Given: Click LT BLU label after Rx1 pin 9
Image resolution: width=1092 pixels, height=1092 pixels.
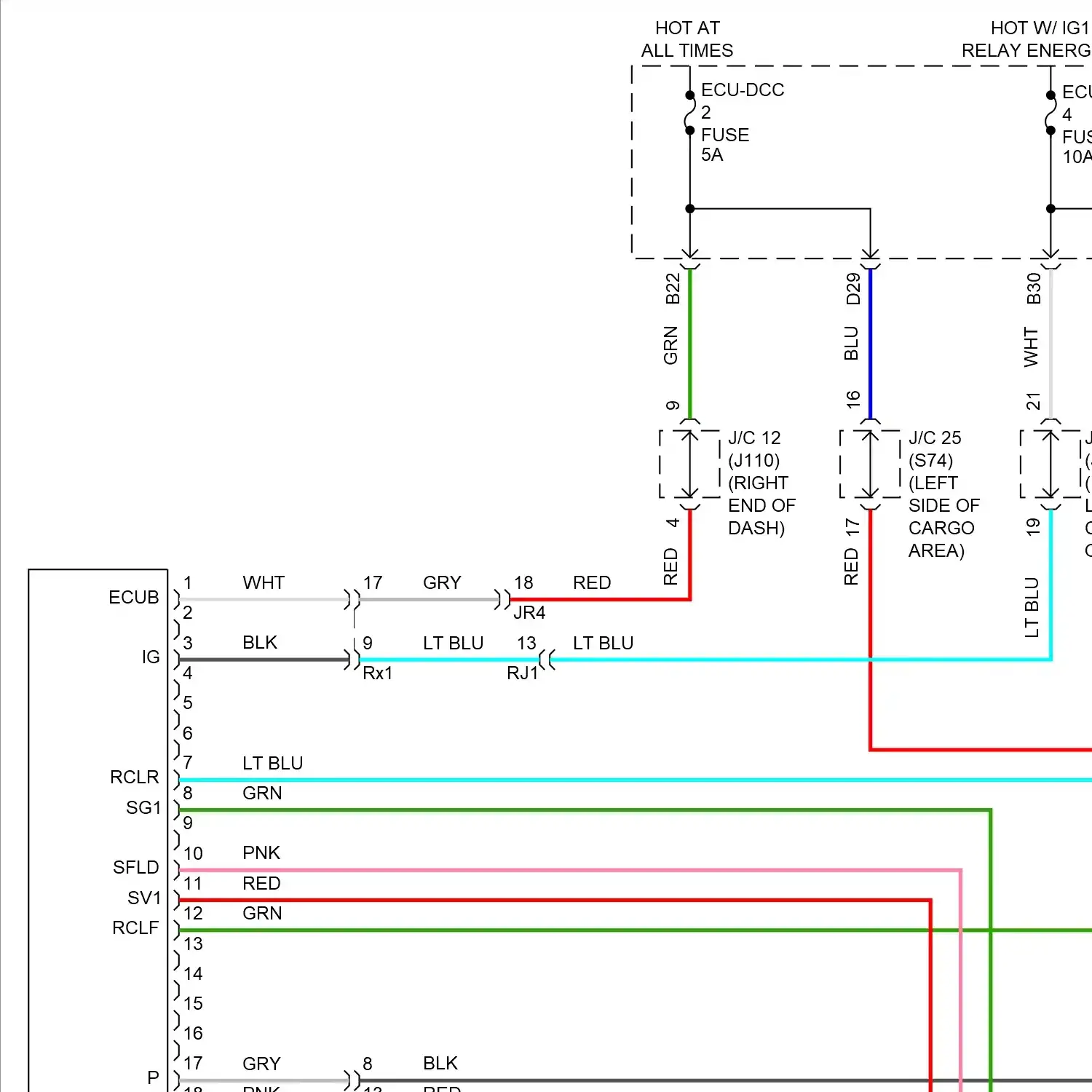Looking at the screenshot, I should coord(453,643).
